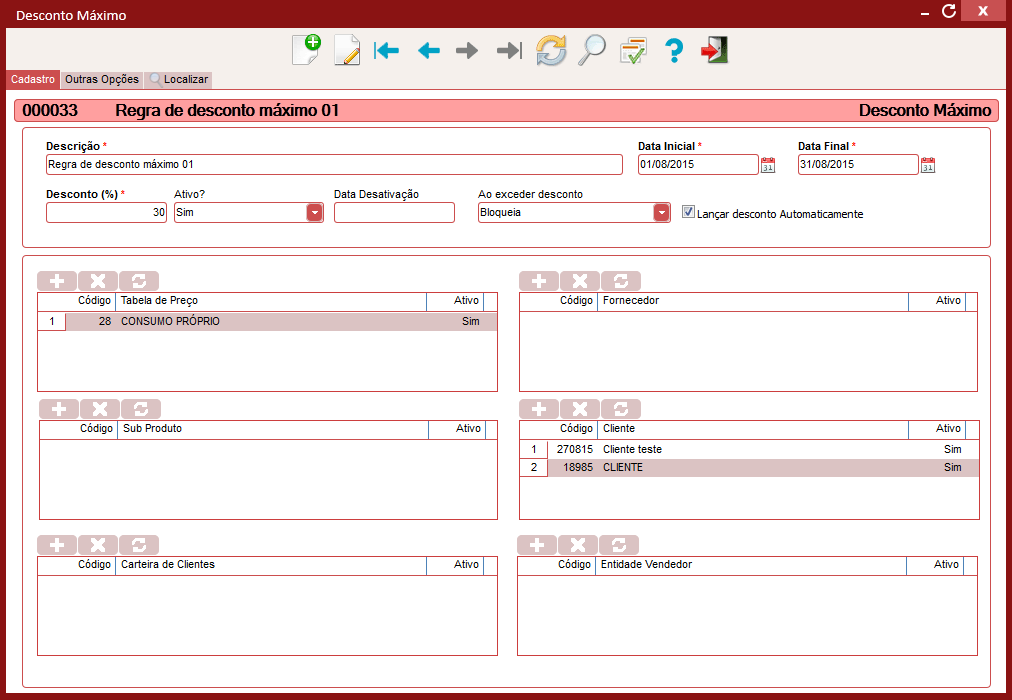Select the Cliente teste row
Image resolution: width=1012 pixels, height=700 pixels.
tap(749, 449)
